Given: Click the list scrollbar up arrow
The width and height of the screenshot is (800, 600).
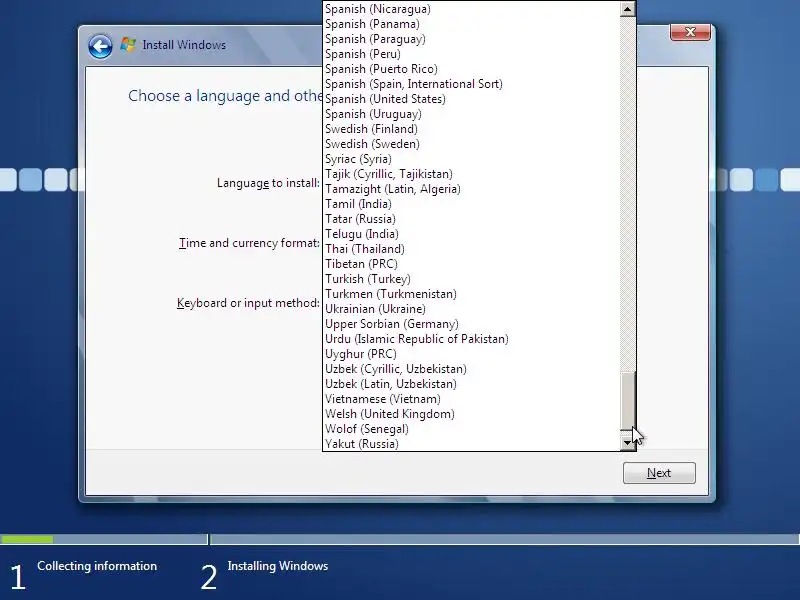Looking at the screenshot, I should [x=628, y=9].
